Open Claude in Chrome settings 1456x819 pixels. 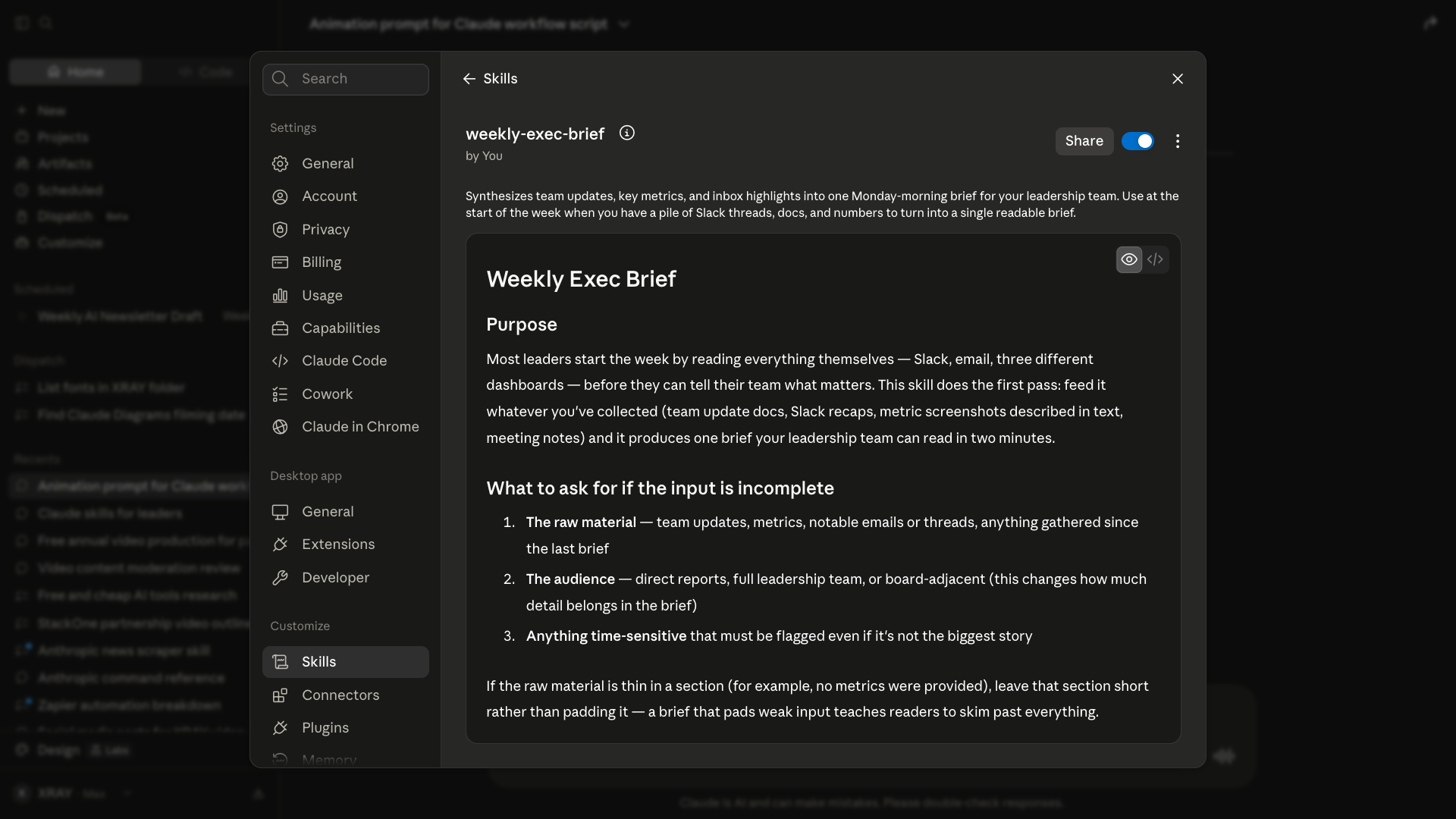(x=346, y=427)
